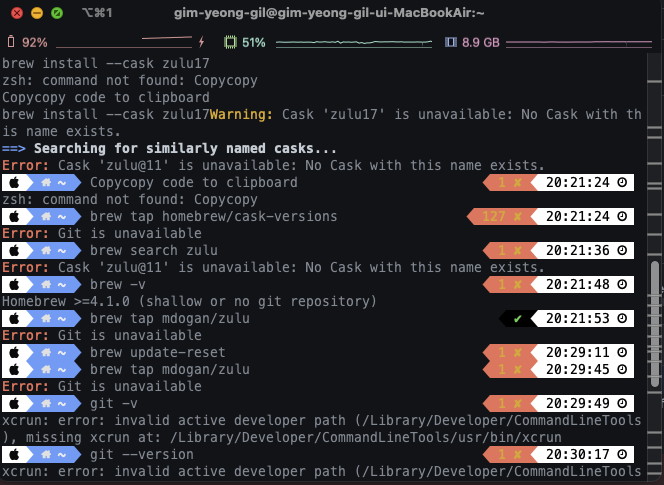Click the Apple icon on 'brew search zulu' prompt
664x485 pixels.
14,250
